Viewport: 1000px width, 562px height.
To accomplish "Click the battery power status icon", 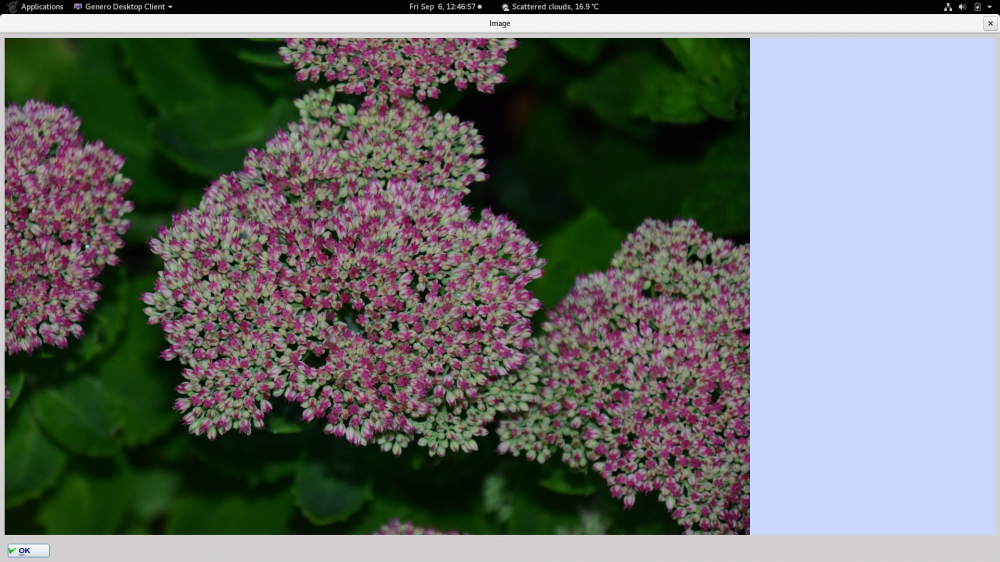I will tap(977, 6).
